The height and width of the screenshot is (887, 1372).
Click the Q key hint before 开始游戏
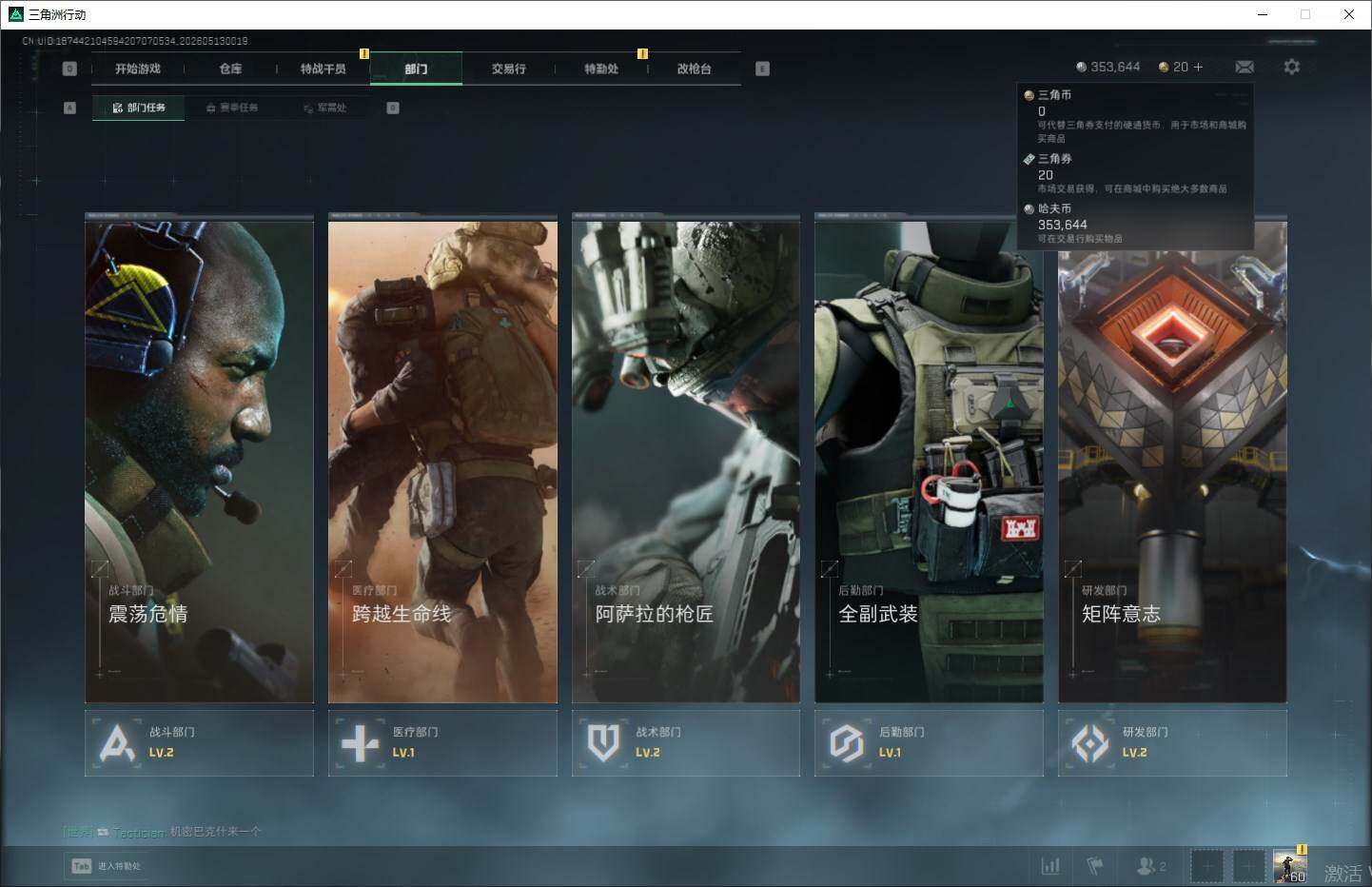click(x=69, y=69)
